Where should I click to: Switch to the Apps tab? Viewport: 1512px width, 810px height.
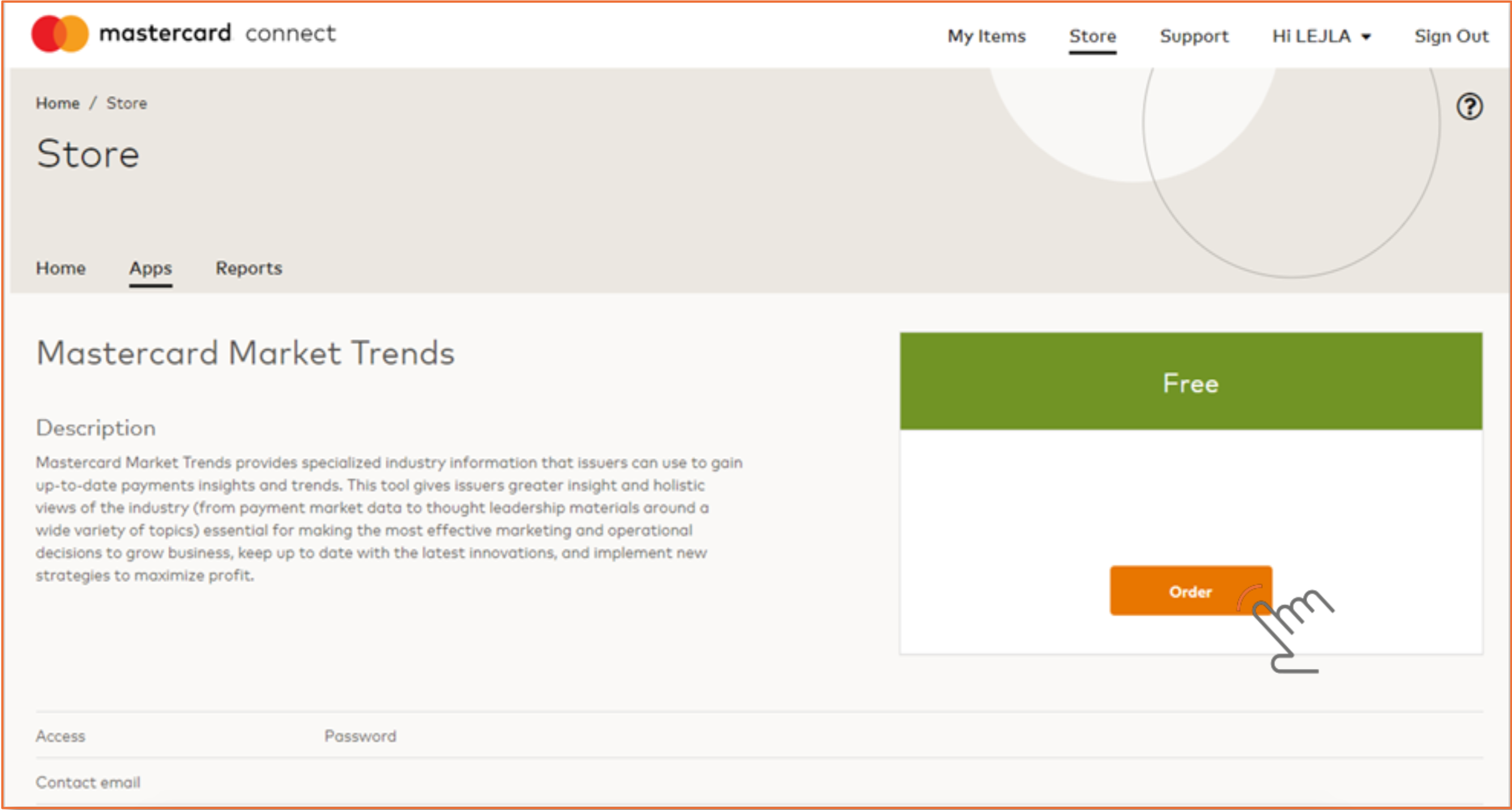(150, 268)
